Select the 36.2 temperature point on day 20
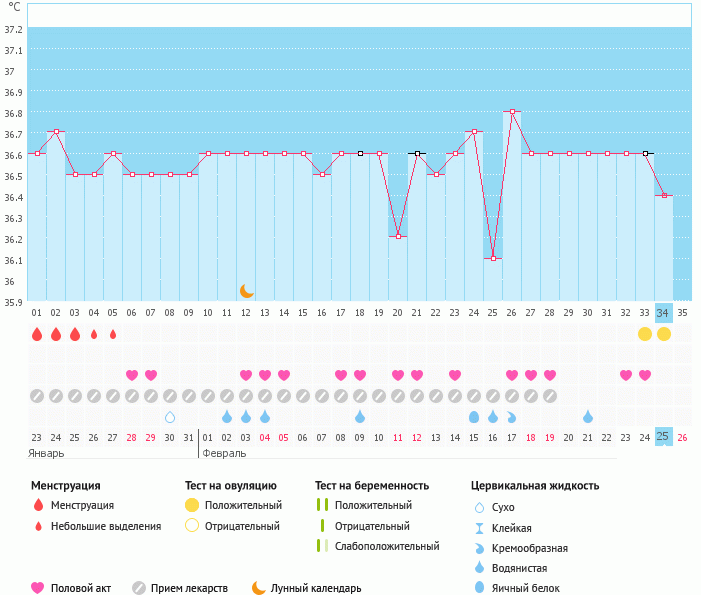 (398, 236)
